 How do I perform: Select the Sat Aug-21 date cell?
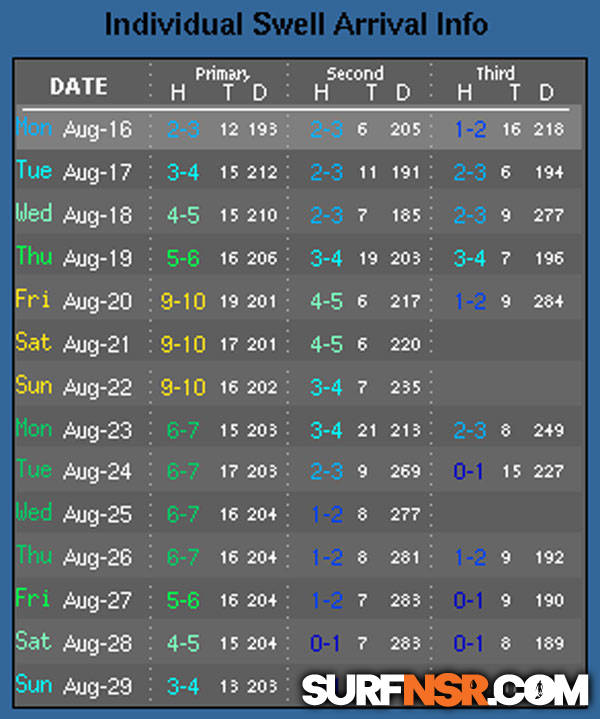click(x=72, y=343)
